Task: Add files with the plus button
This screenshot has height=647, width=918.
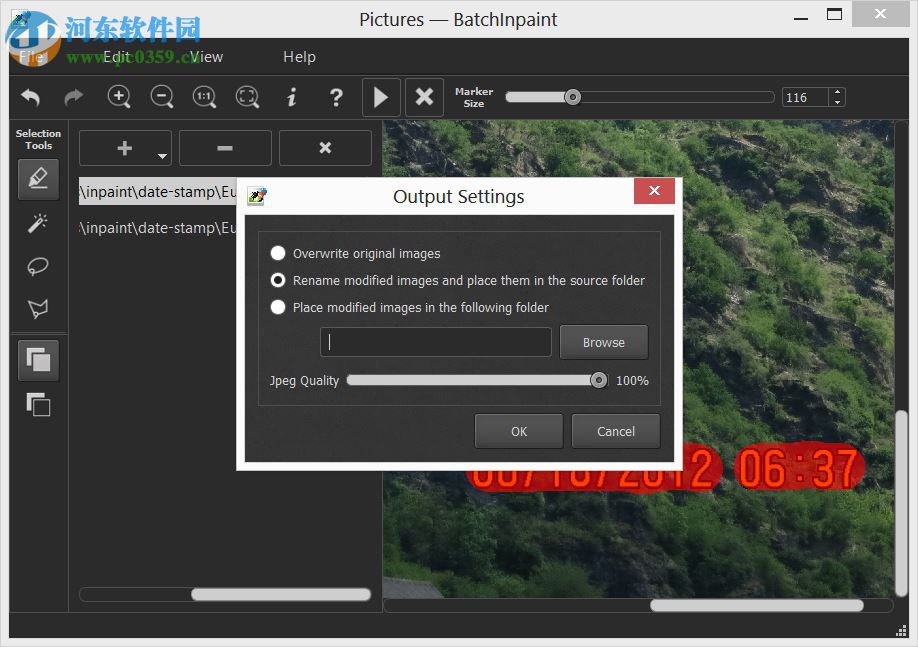Action: pos(124,148)
